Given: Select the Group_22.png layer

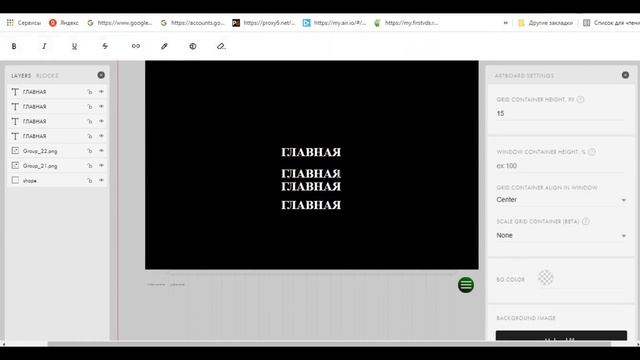Looking at the screenshot, I should coord(57,151).
